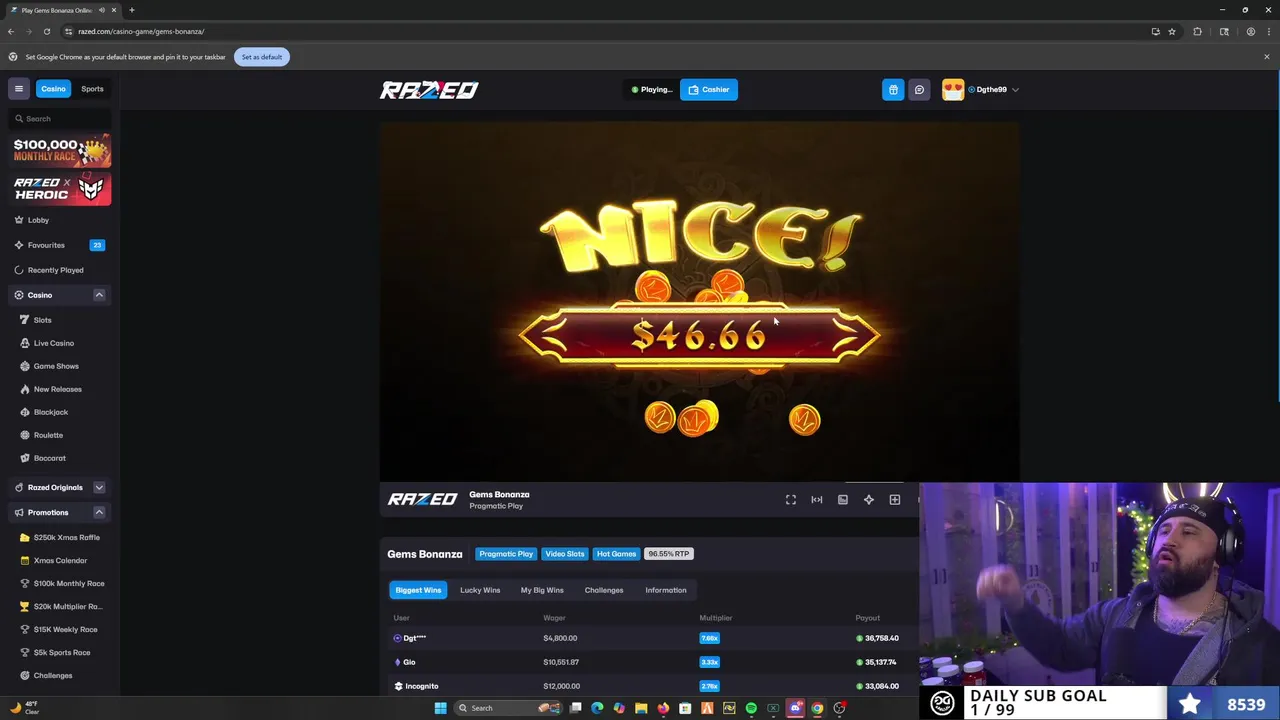Reload the browser page
The image size is (1280, 720).
tap(46, 31)
